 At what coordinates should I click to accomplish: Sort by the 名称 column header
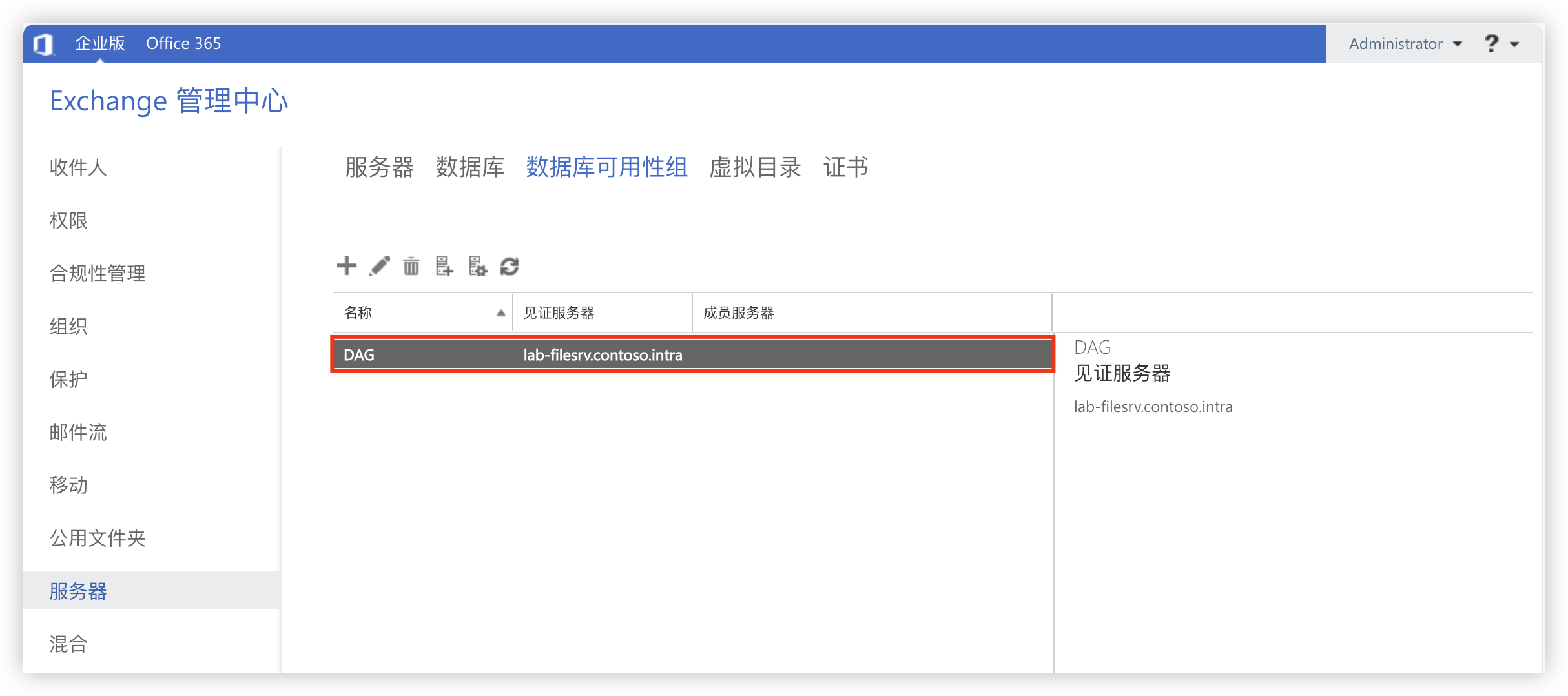point(423,313)
